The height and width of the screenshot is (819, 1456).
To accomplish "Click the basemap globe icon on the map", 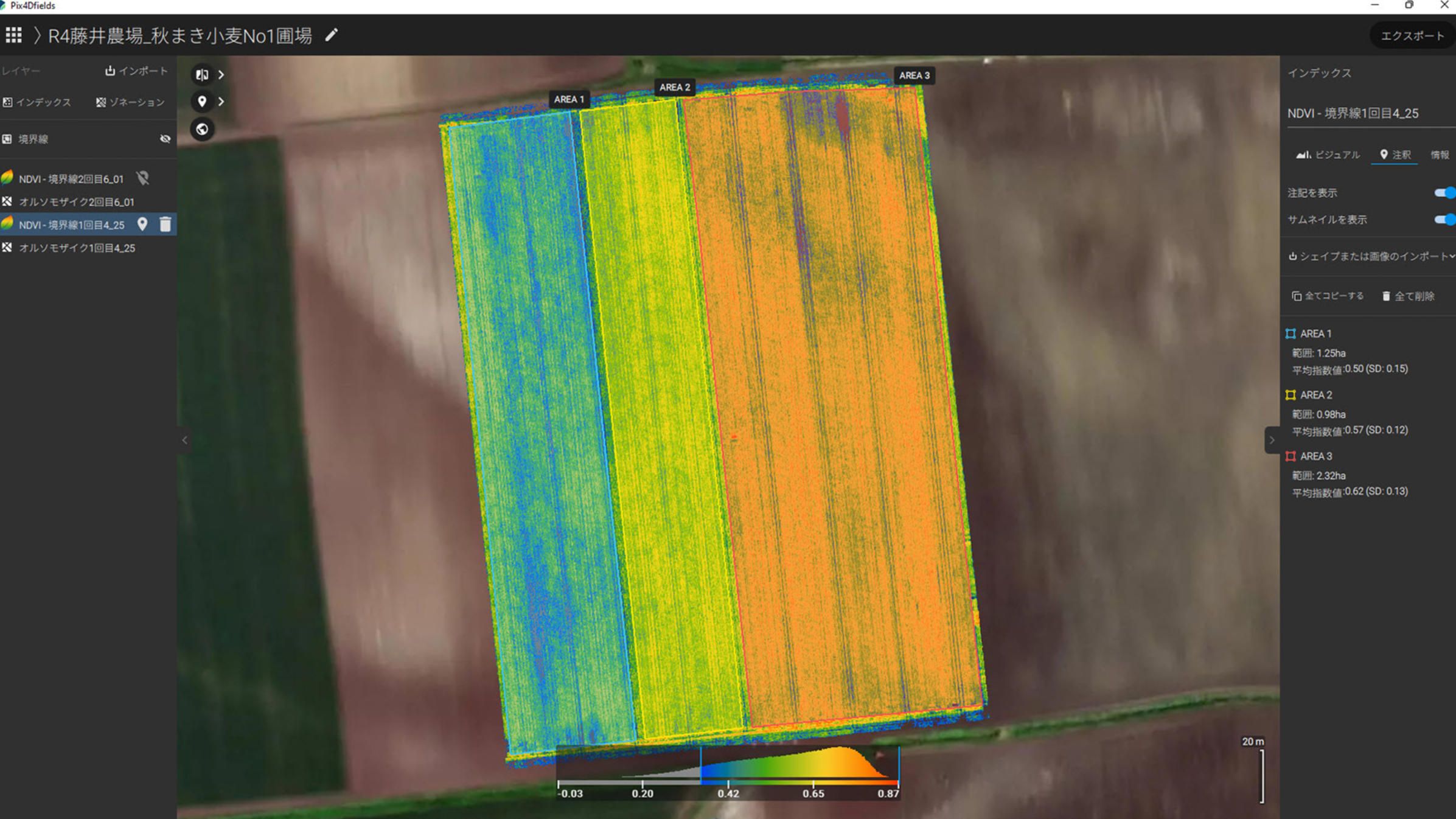I will [203, 129].
